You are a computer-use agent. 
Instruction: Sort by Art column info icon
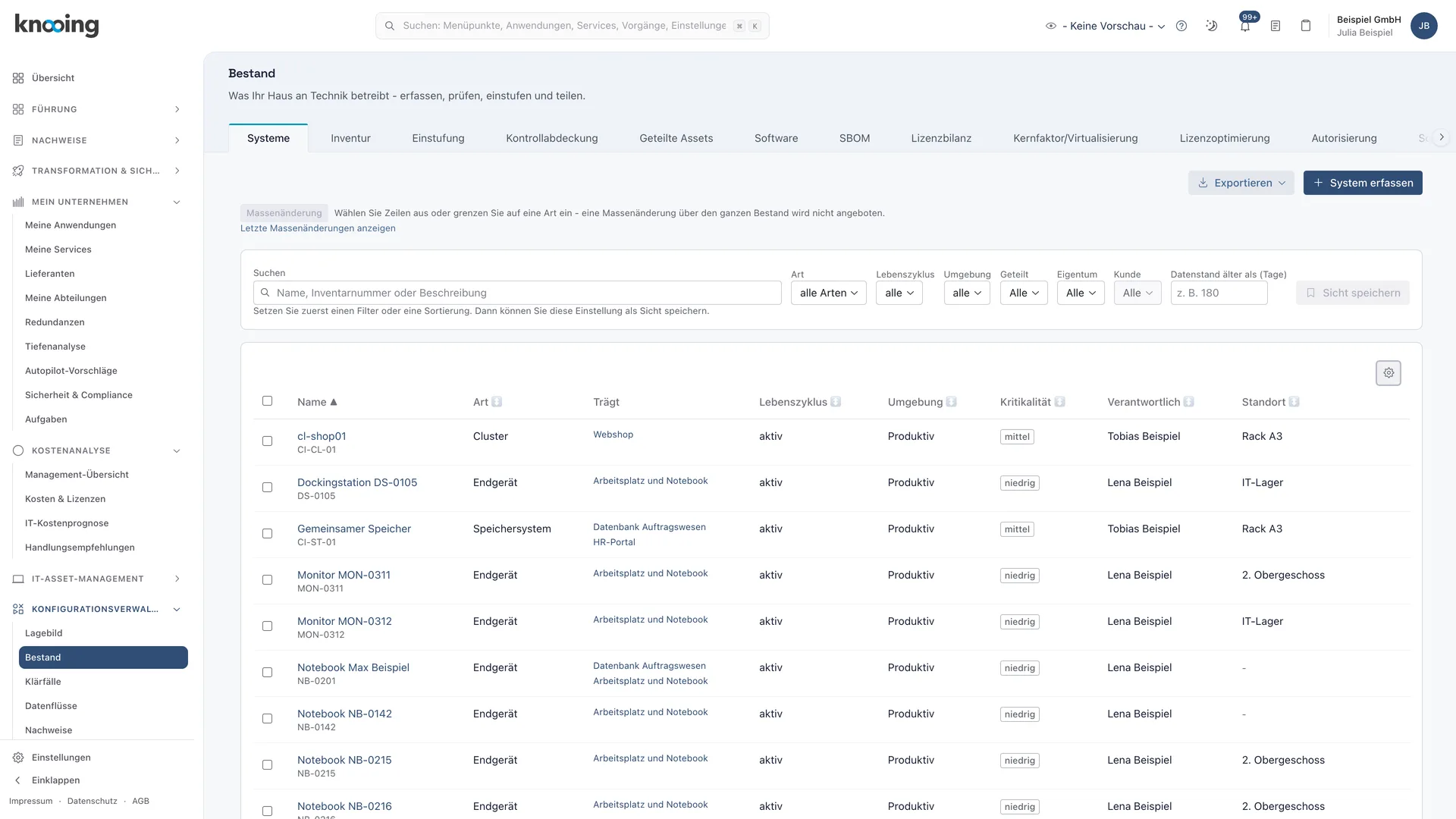497,402
